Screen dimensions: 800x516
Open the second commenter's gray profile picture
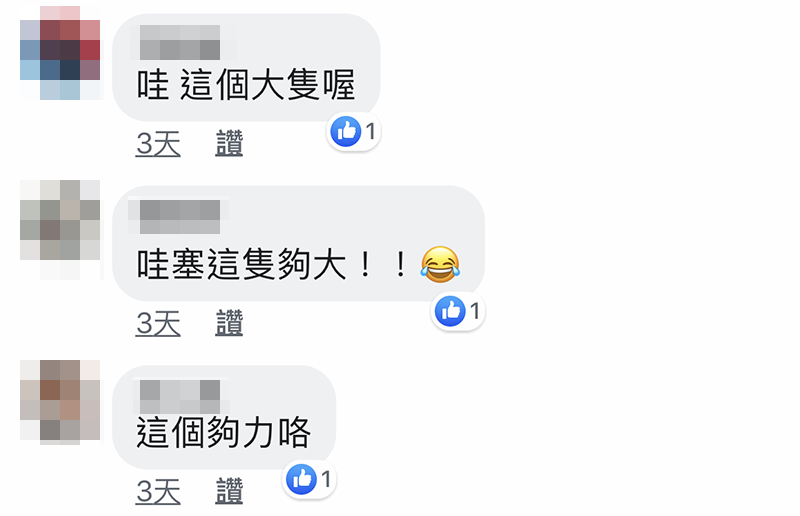(60, 229)
